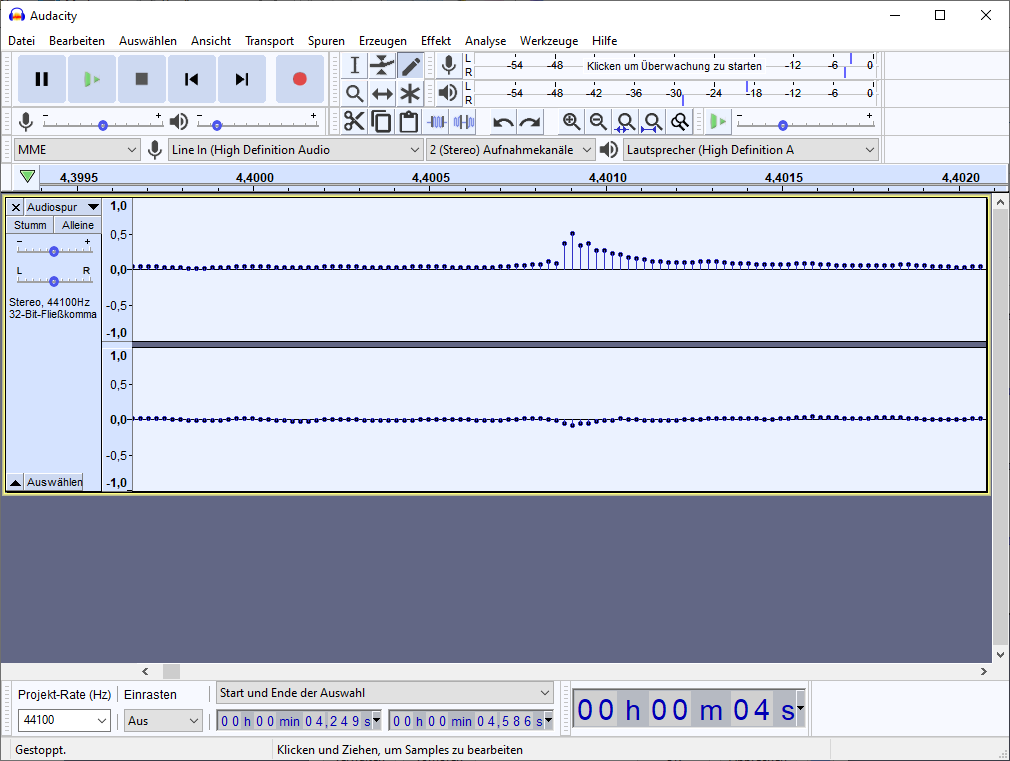Click the Skip to End button
1010x761 pixels.
[241, 79]
